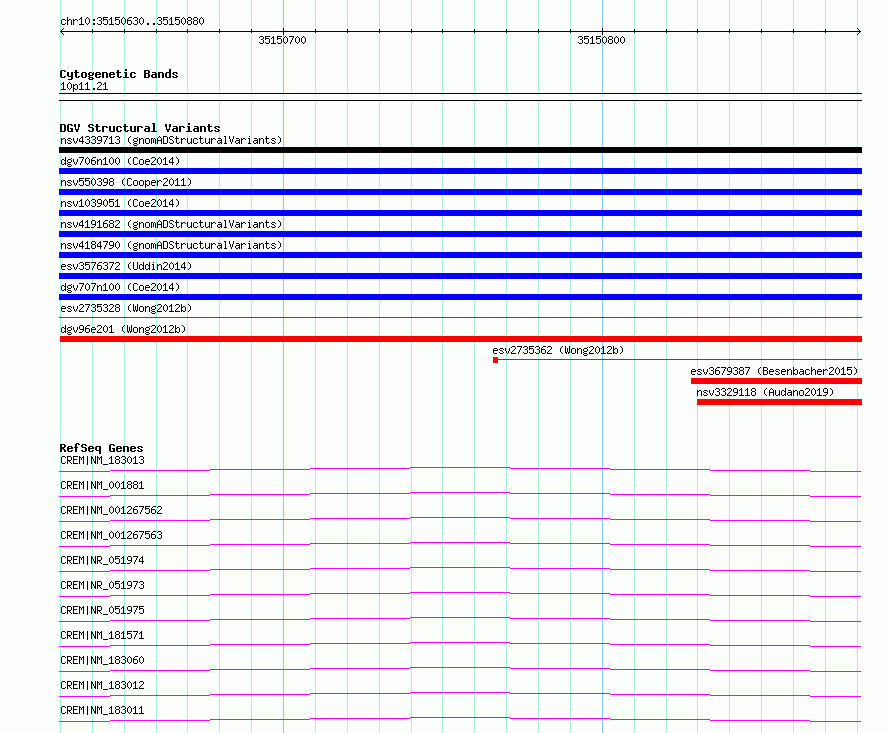Open transcript CREM|NM_183012

click(102, 685)
